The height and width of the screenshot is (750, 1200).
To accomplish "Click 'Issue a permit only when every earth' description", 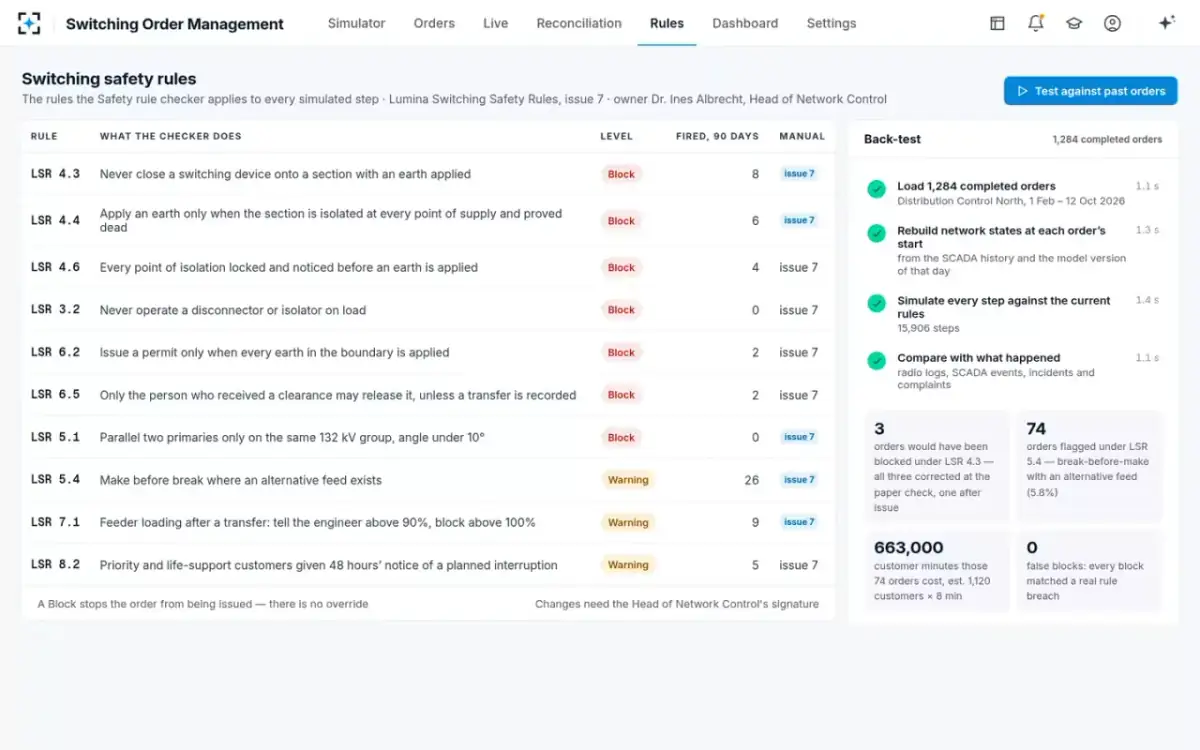I will (x=275, y=352).
